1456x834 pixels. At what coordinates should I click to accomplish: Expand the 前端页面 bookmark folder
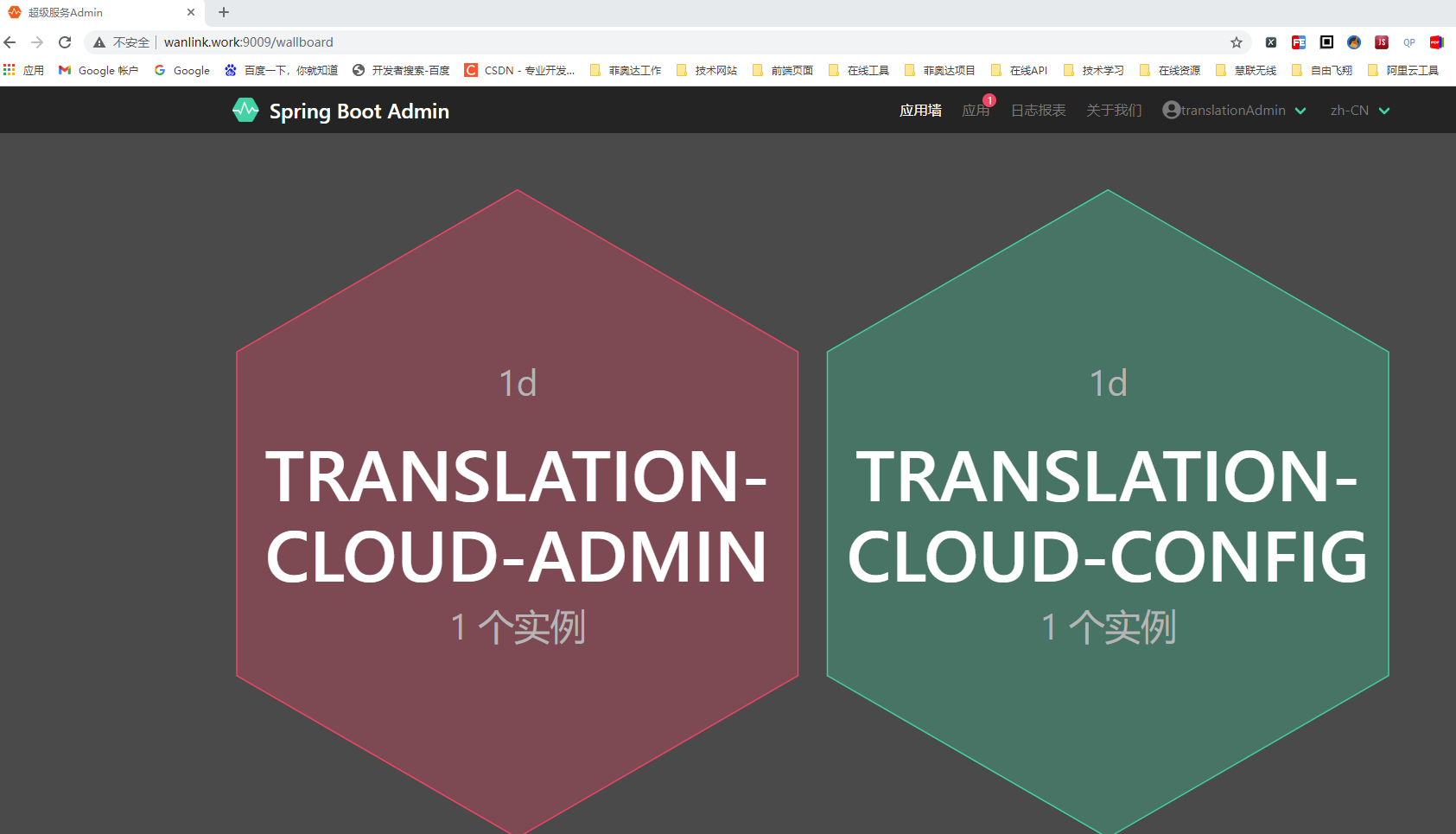click(783, 70)
